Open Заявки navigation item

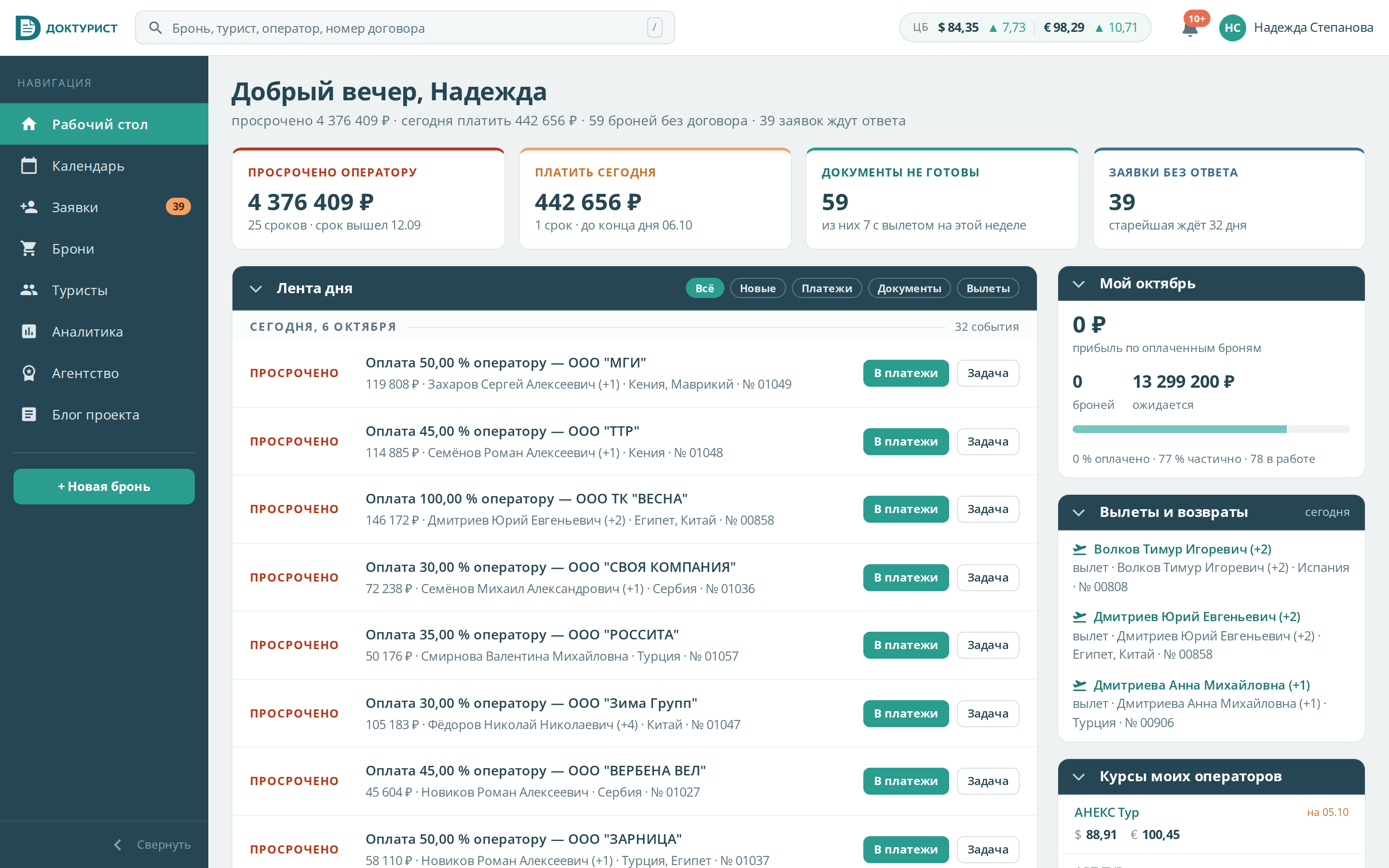click(x=104, y=207)
